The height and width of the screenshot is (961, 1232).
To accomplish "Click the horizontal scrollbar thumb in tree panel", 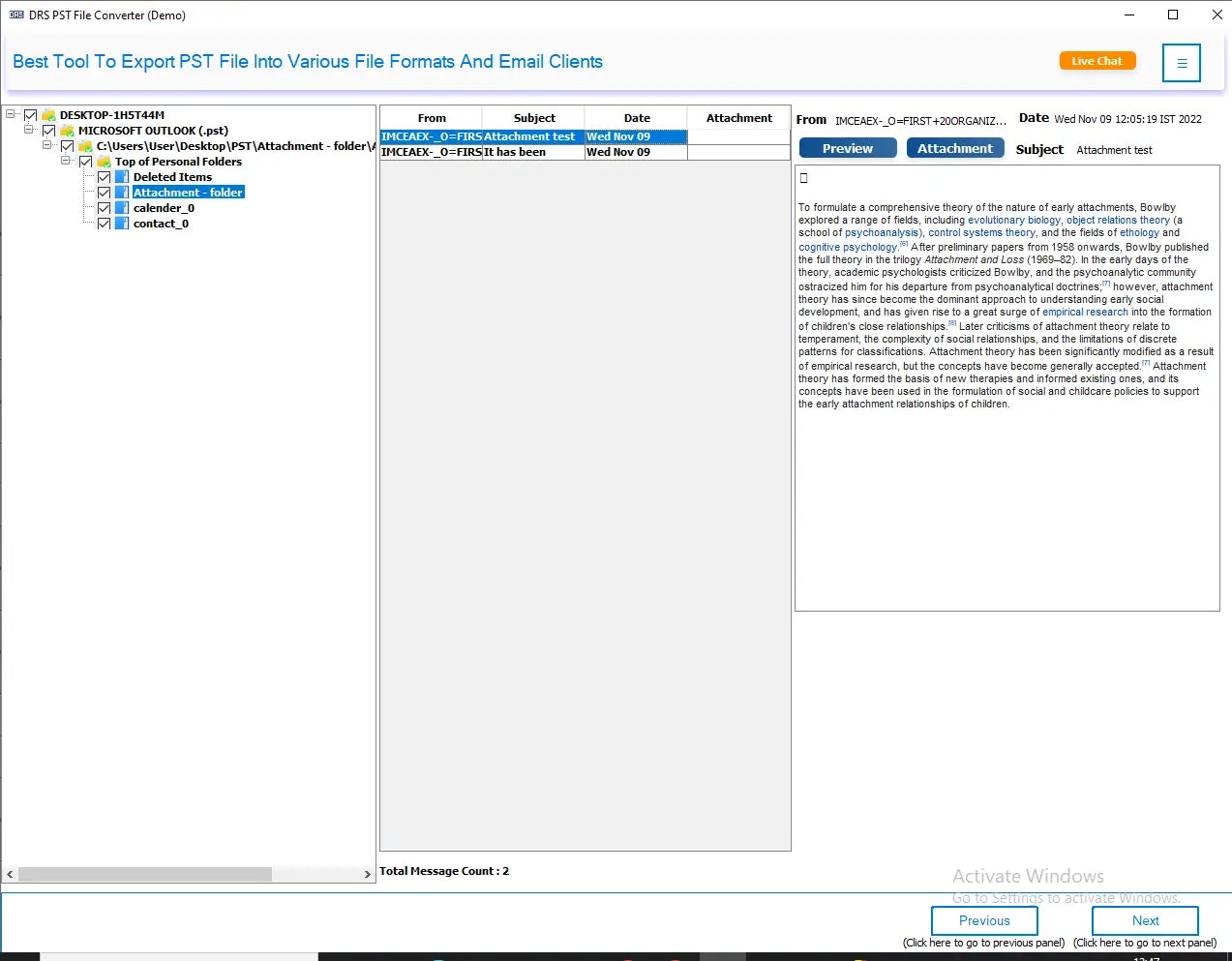I will (145, 874).
